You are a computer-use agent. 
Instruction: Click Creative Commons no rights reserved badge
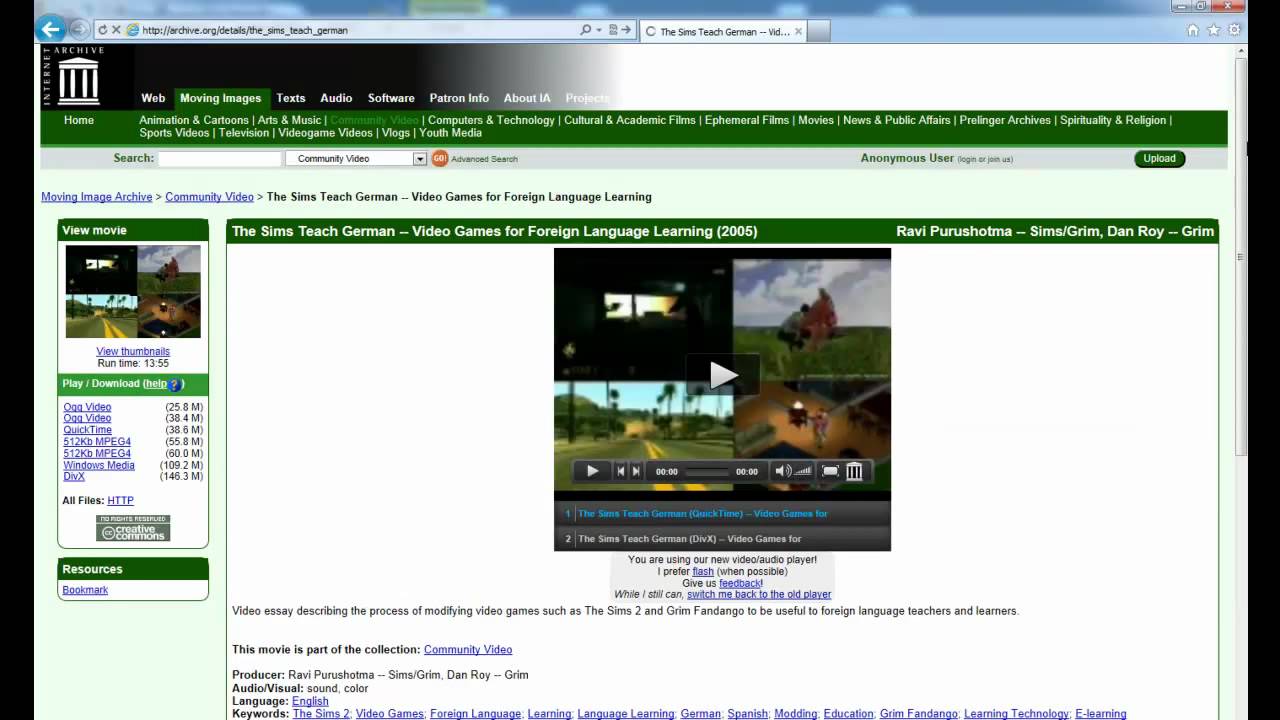pyautogui.click(x=133, y=528)
